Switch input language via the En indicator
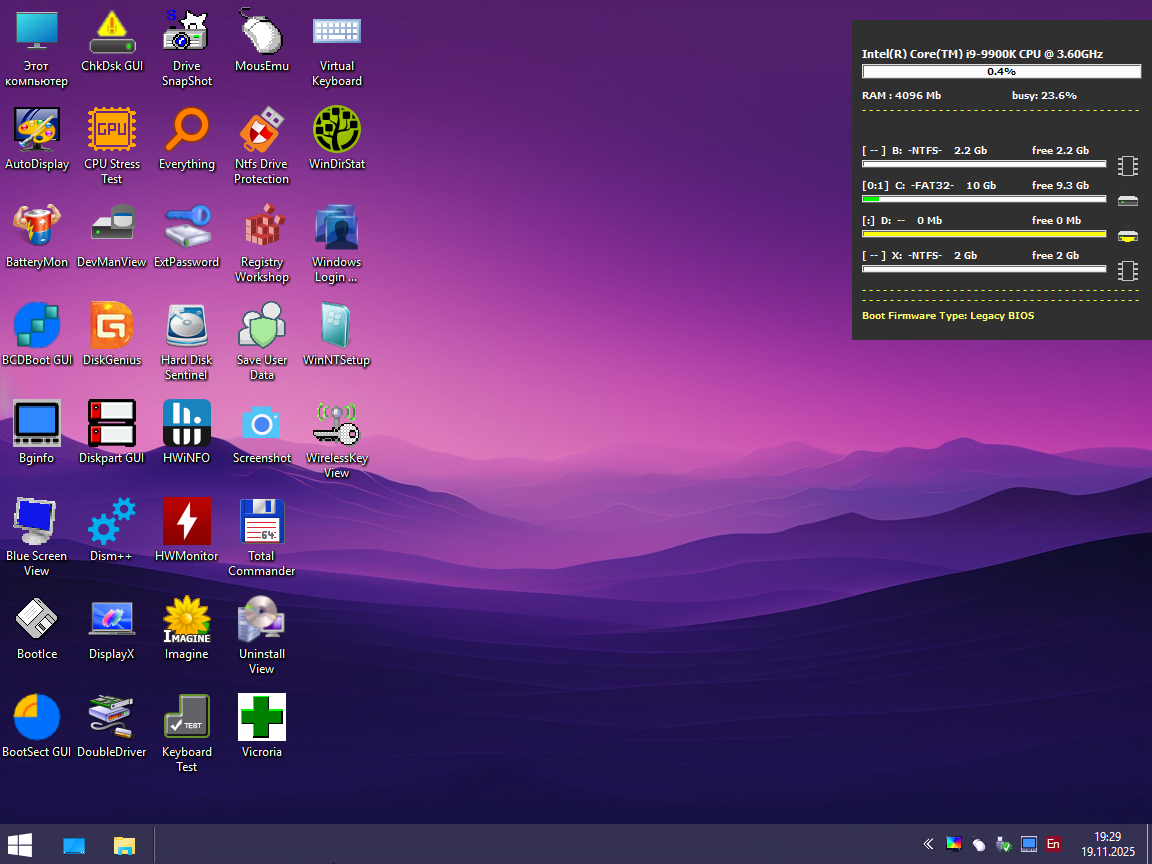The width and height of the screenshot is (1152, 864). coord(1053,844)
